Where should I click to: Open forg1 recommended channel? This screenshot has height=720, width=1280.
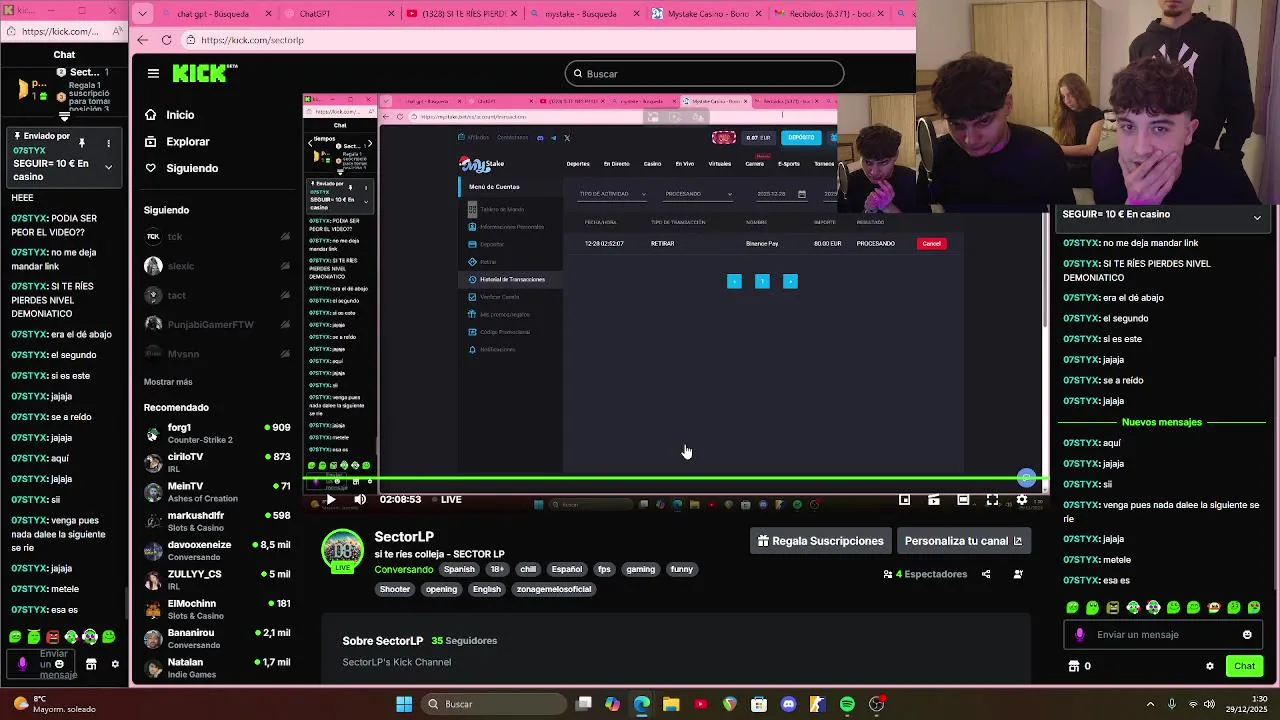(216, 433)
